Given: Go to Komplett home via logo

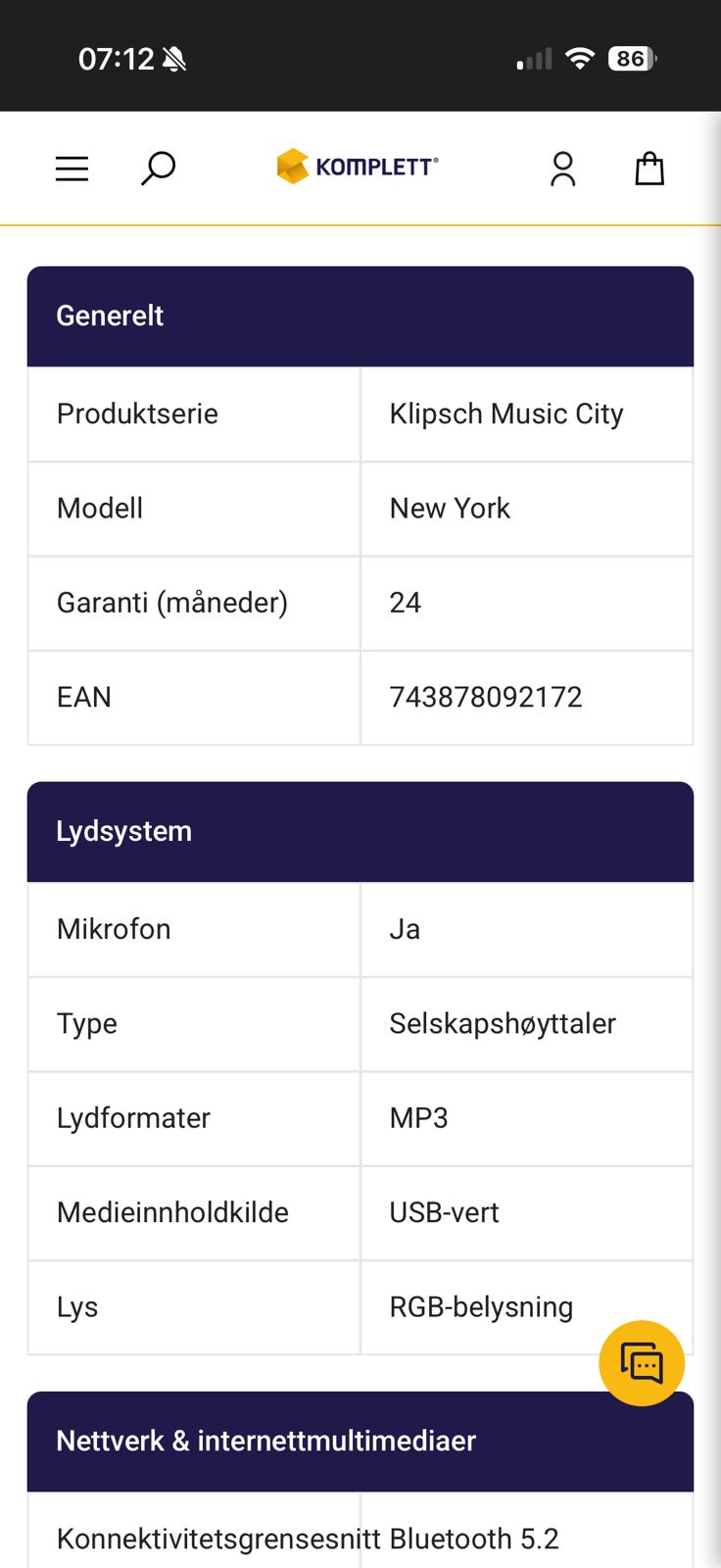Looking at the screenshot, I should click(x=358, y=167).
